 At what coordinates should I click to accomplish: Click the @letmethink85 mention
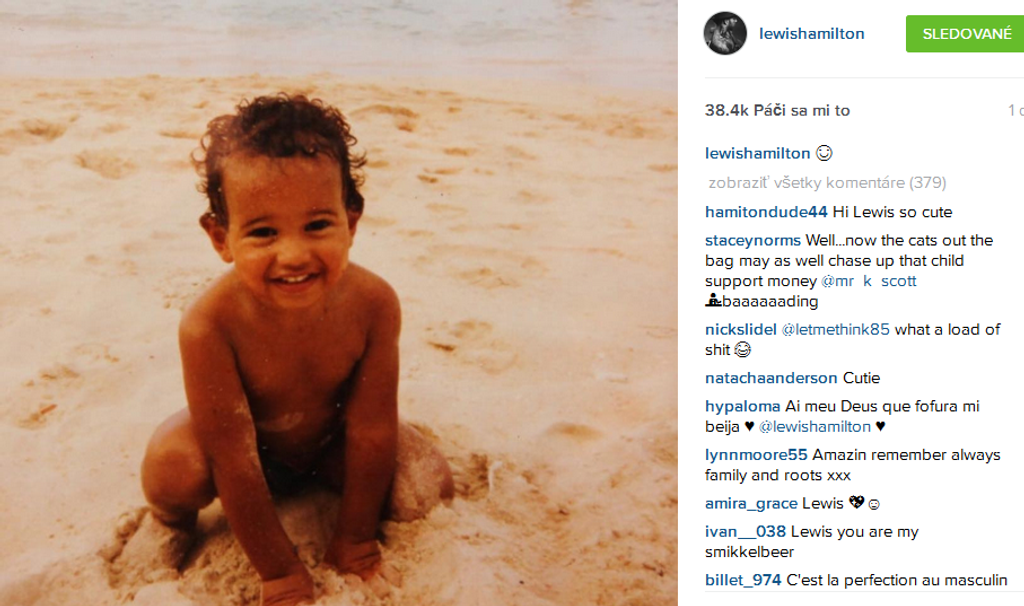point(835,329)
